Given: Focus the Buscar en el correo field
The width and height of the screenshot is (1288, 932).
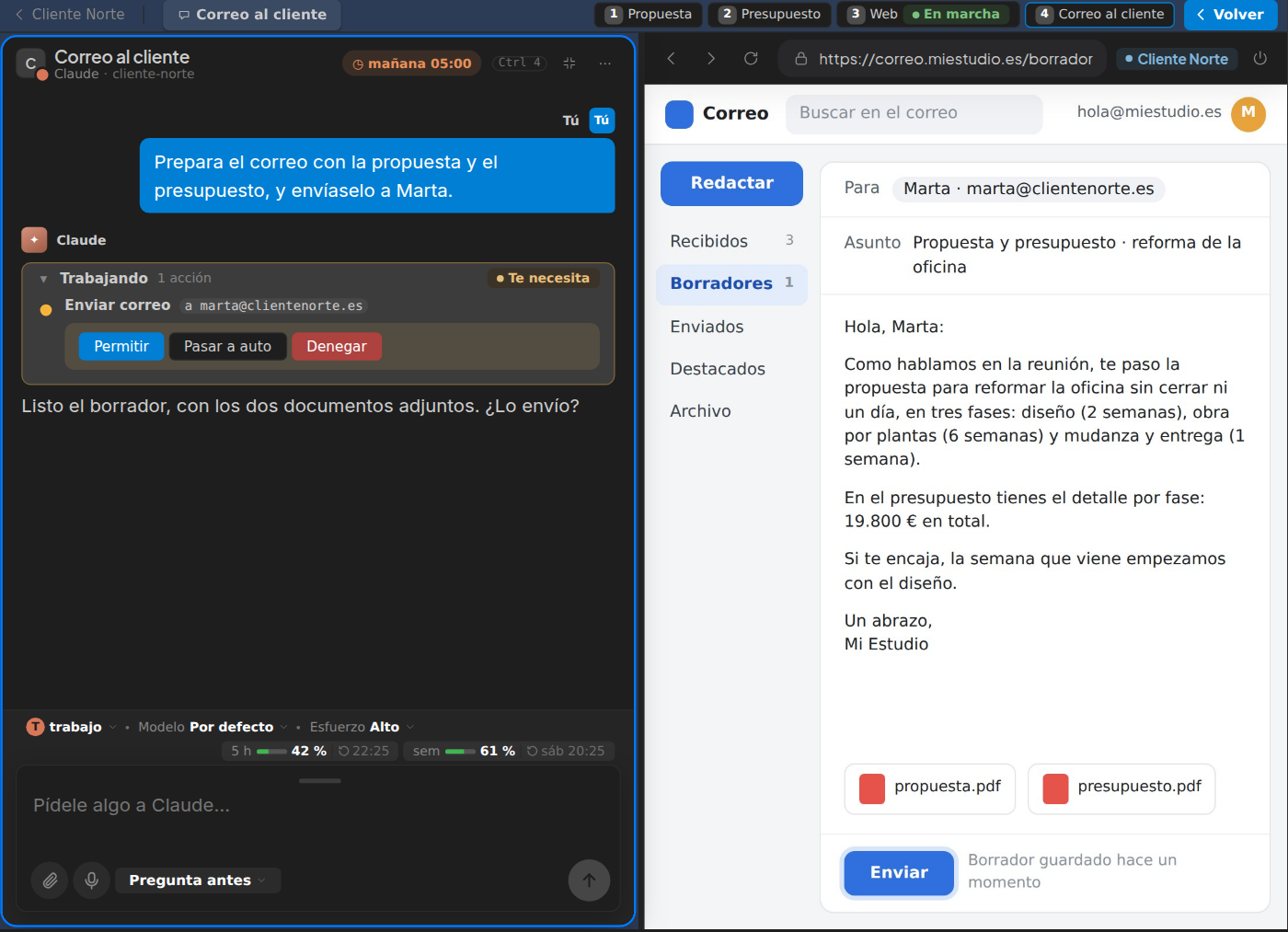Looking at the screenshot, I should point(914,113).
